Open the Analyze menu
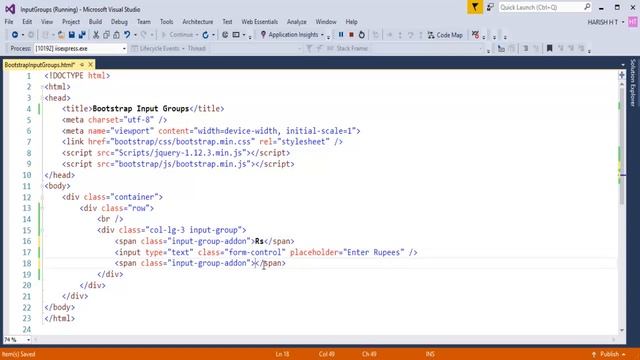This screenshot has height=360, width=640. coord(297,22)
